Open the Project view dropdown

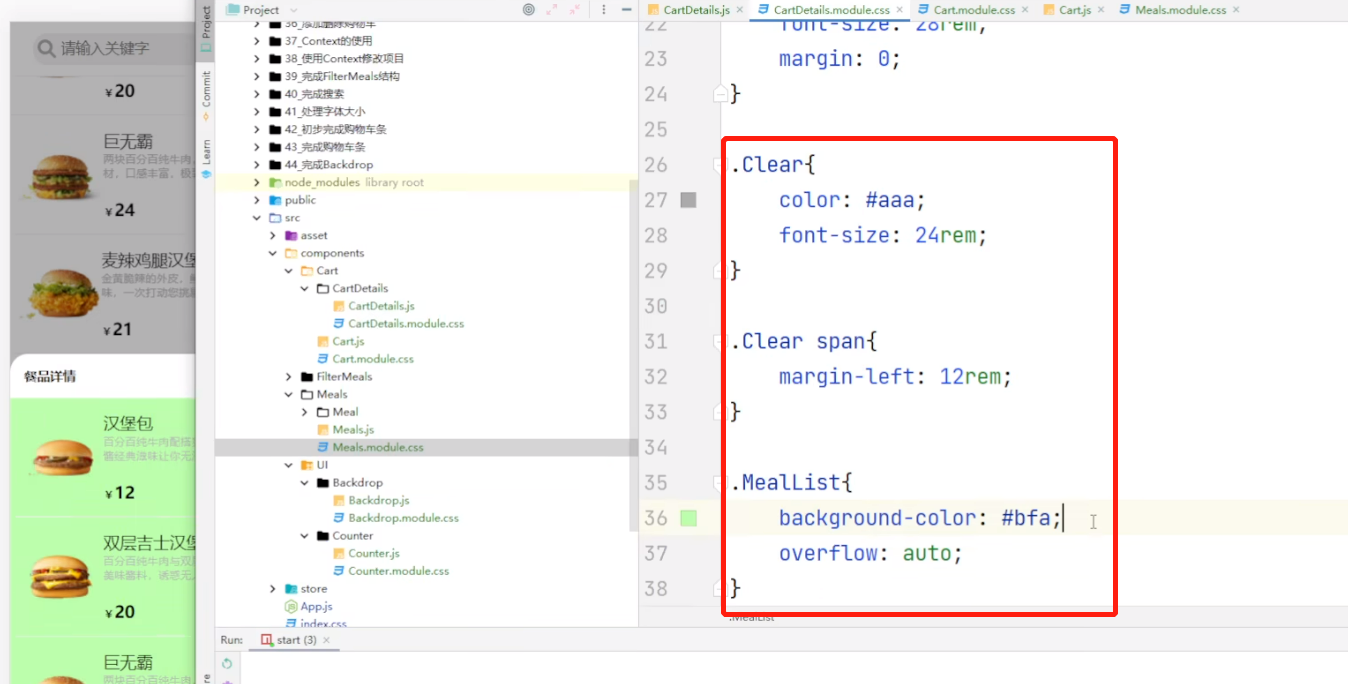261,10
